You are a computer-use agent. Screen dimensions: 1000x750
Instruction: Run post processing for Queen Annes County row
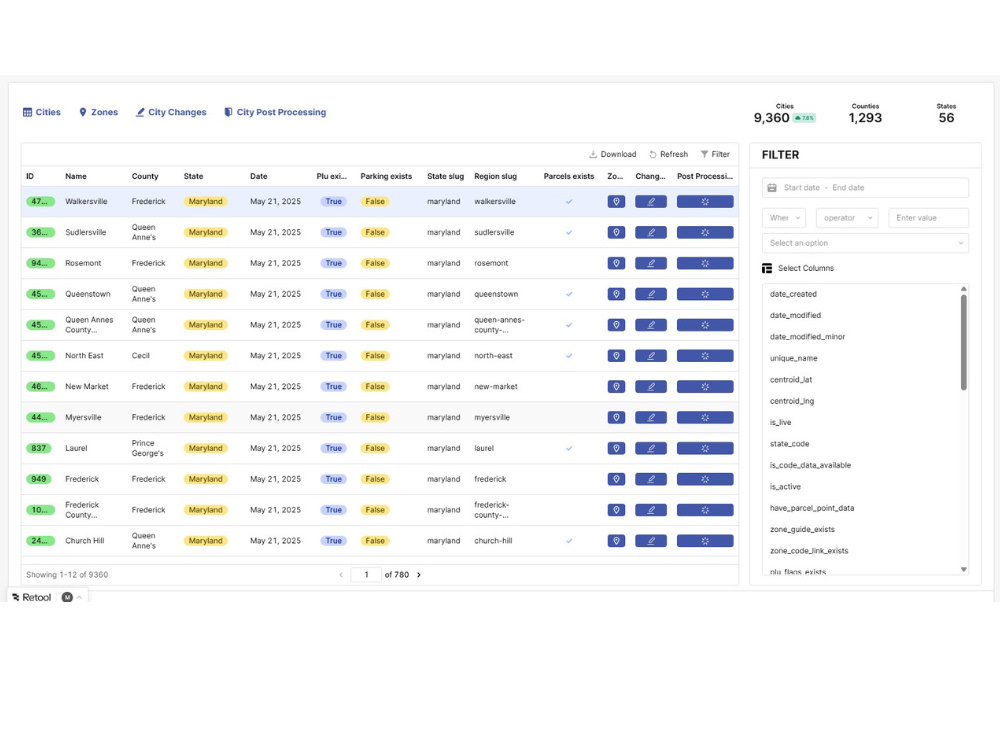[x=705, y=325]
